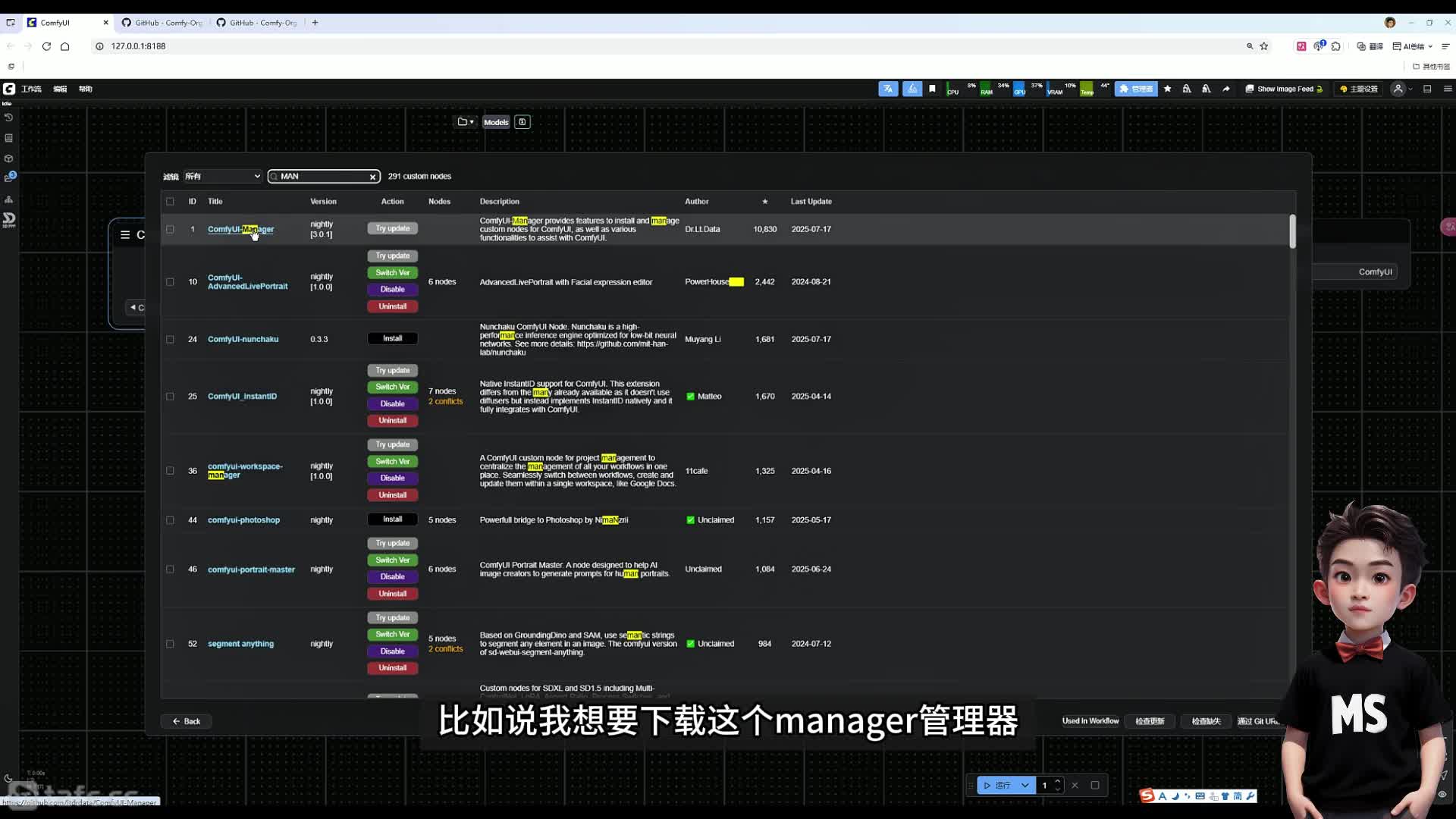Open the 编辑 menu
The image size is (1456, 819).
tap(60, 89)
